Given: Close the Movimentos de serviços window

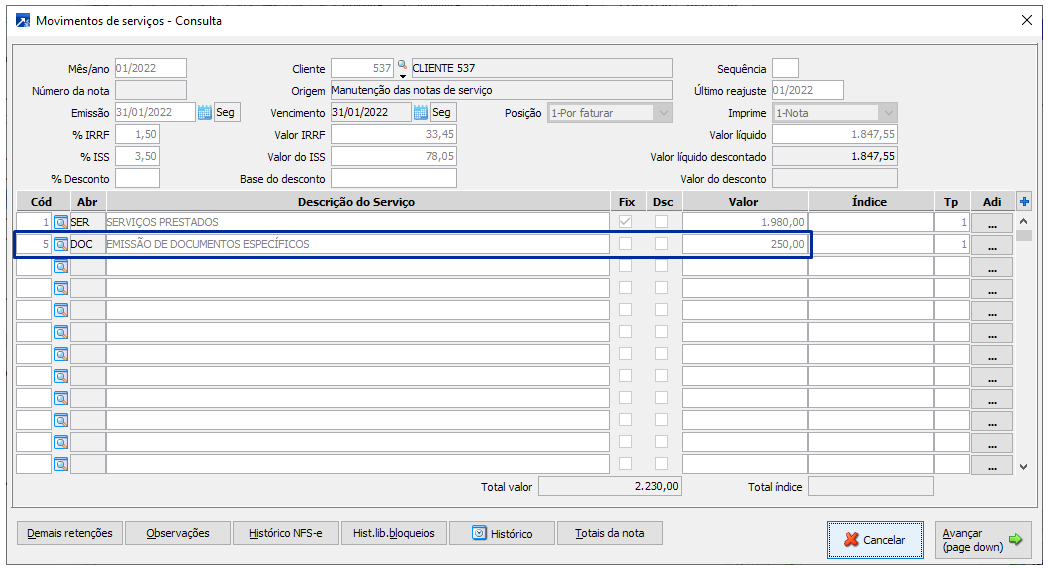Looking at the screenshot, I should click(1027, 20).
